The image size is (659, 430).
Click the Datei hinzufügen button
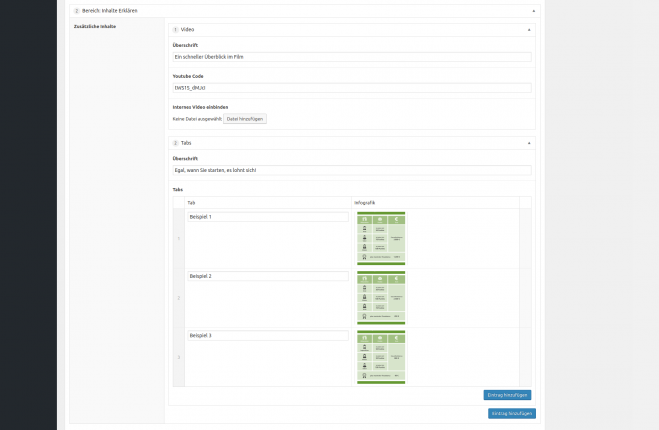[245, 119]
